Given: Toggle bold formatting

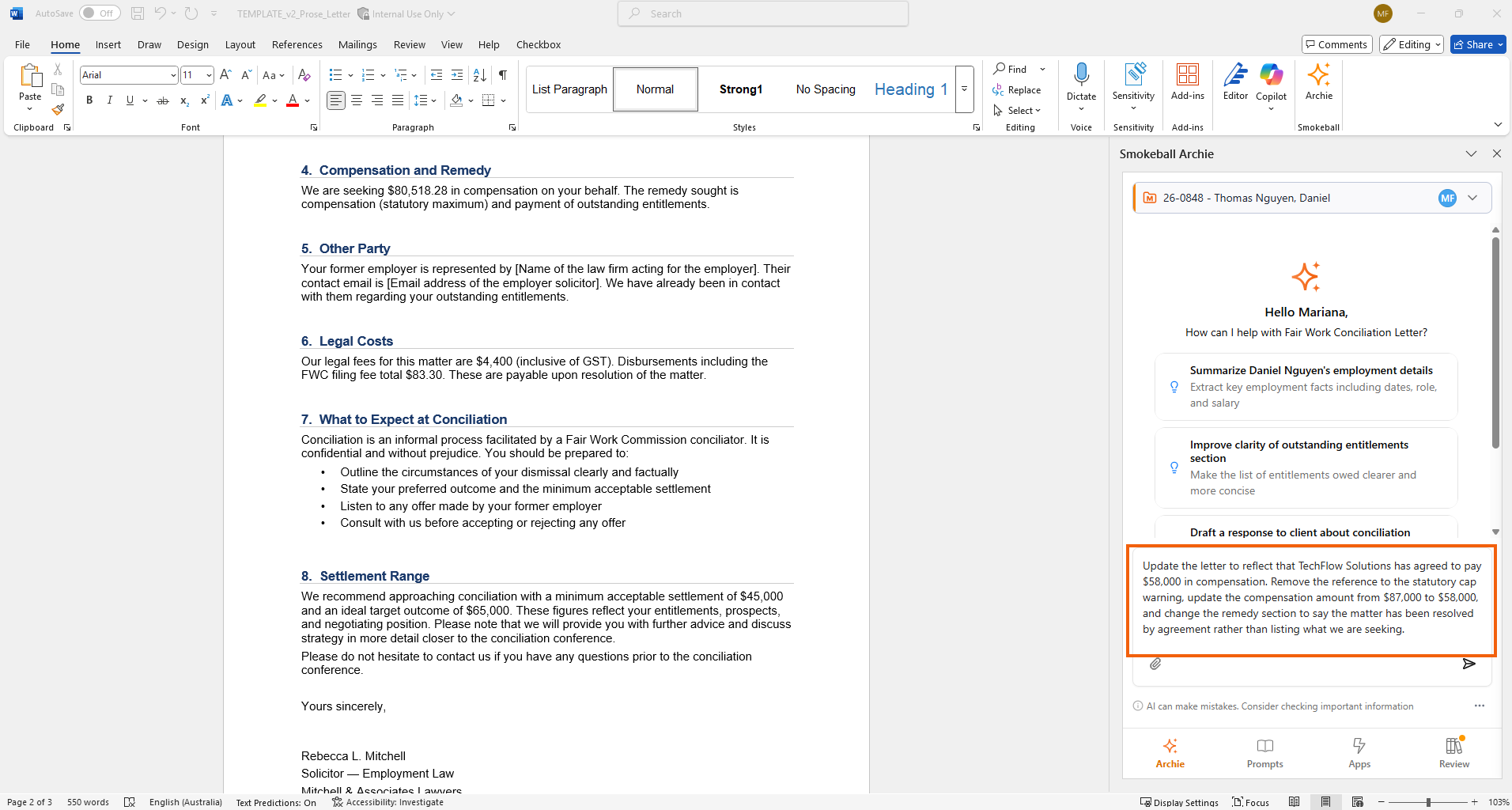Looking at the screenshot, I should pos(89,100).
